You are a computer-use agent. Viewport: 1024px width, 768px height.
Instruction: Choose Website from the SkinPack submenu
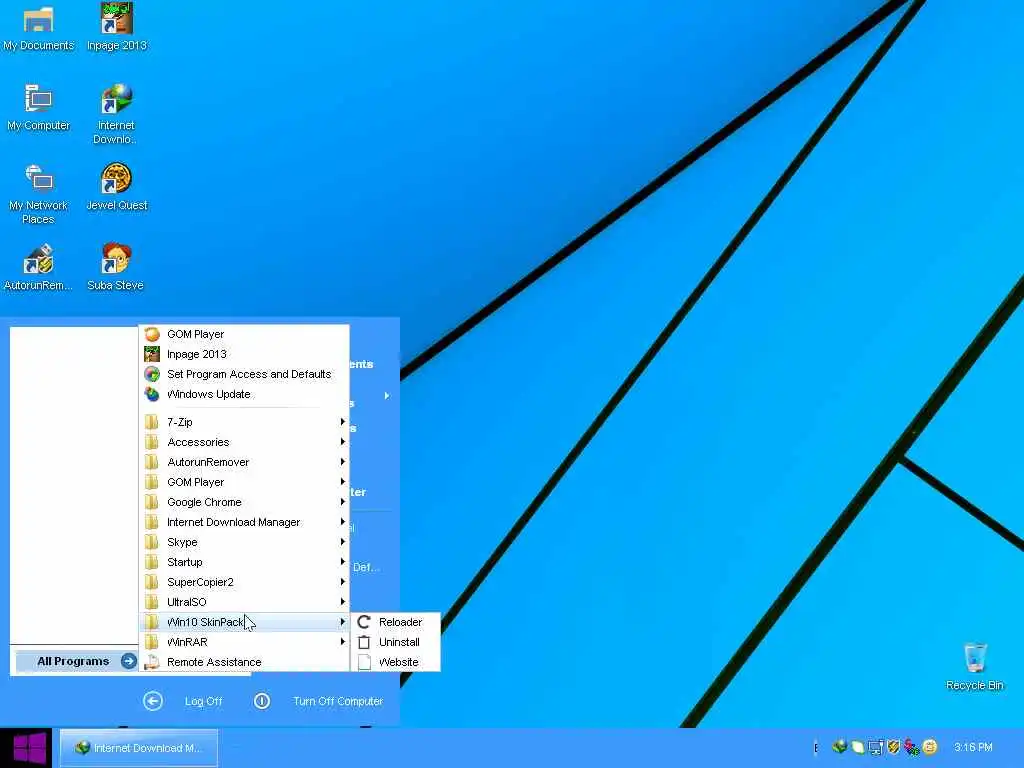396,662
